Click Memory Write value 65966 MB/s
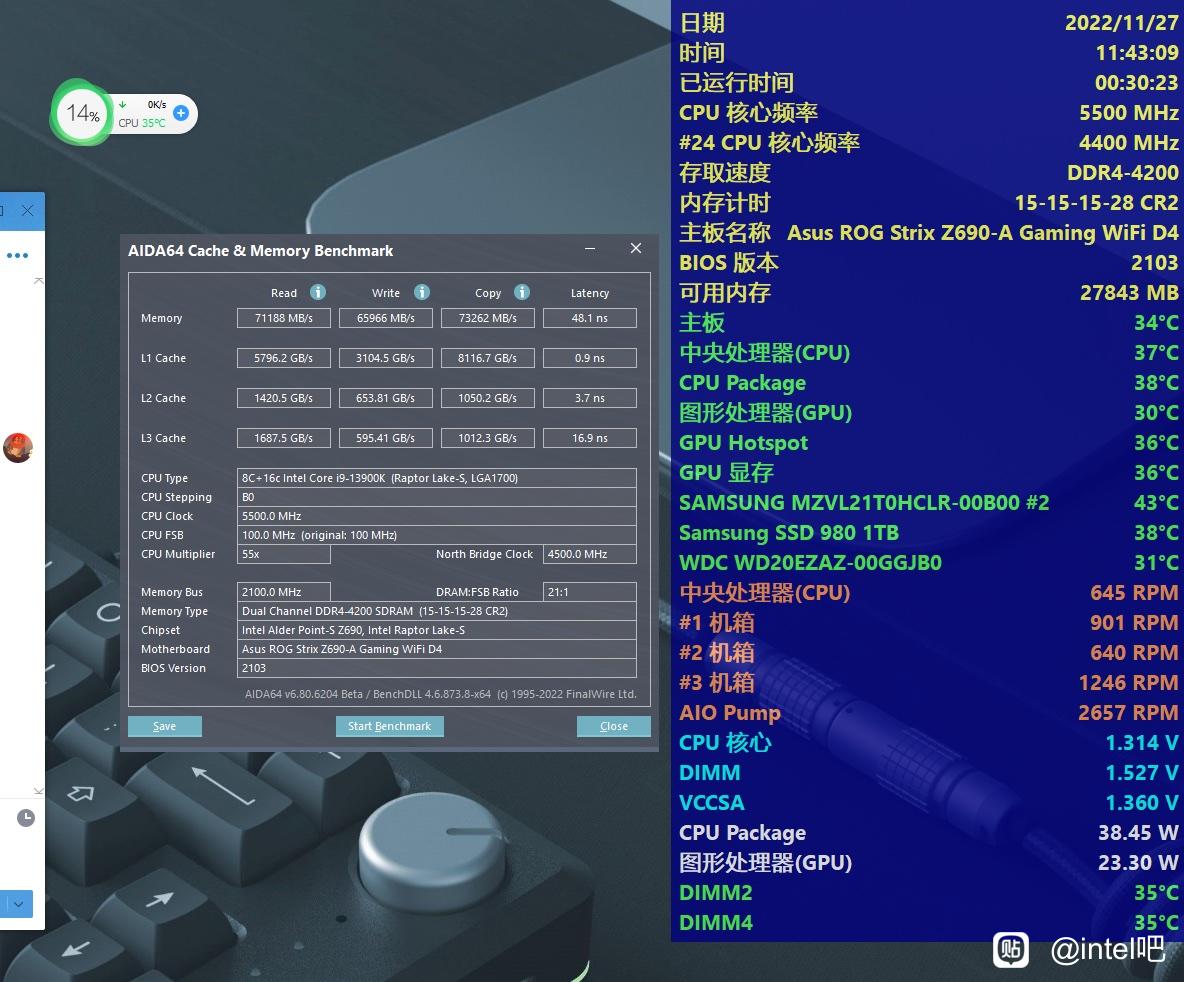1184x982 pixels. coord(386,318)
